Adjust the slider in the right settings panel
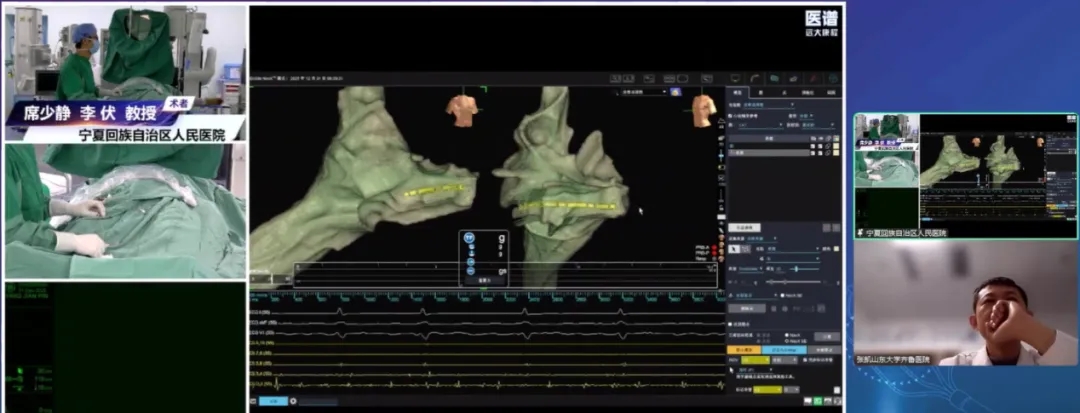Viewport: 1080px width, 413px height. pos(797,269)
